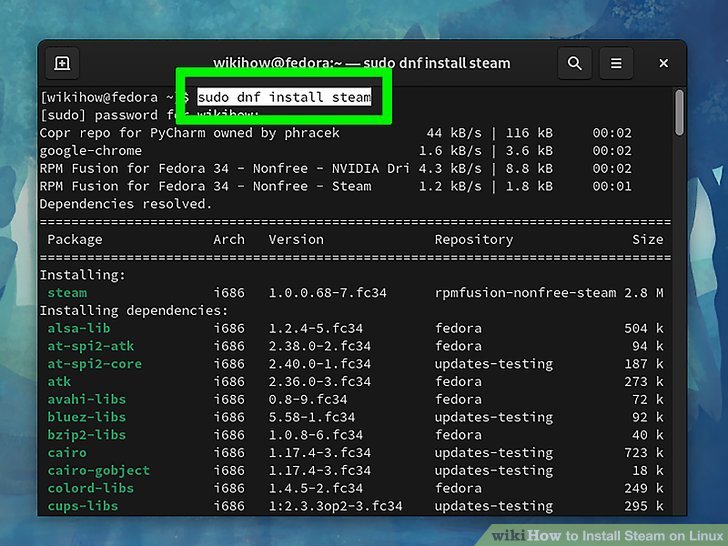
Task: Click the 'avahi-libs' package name
Action: 86,399
